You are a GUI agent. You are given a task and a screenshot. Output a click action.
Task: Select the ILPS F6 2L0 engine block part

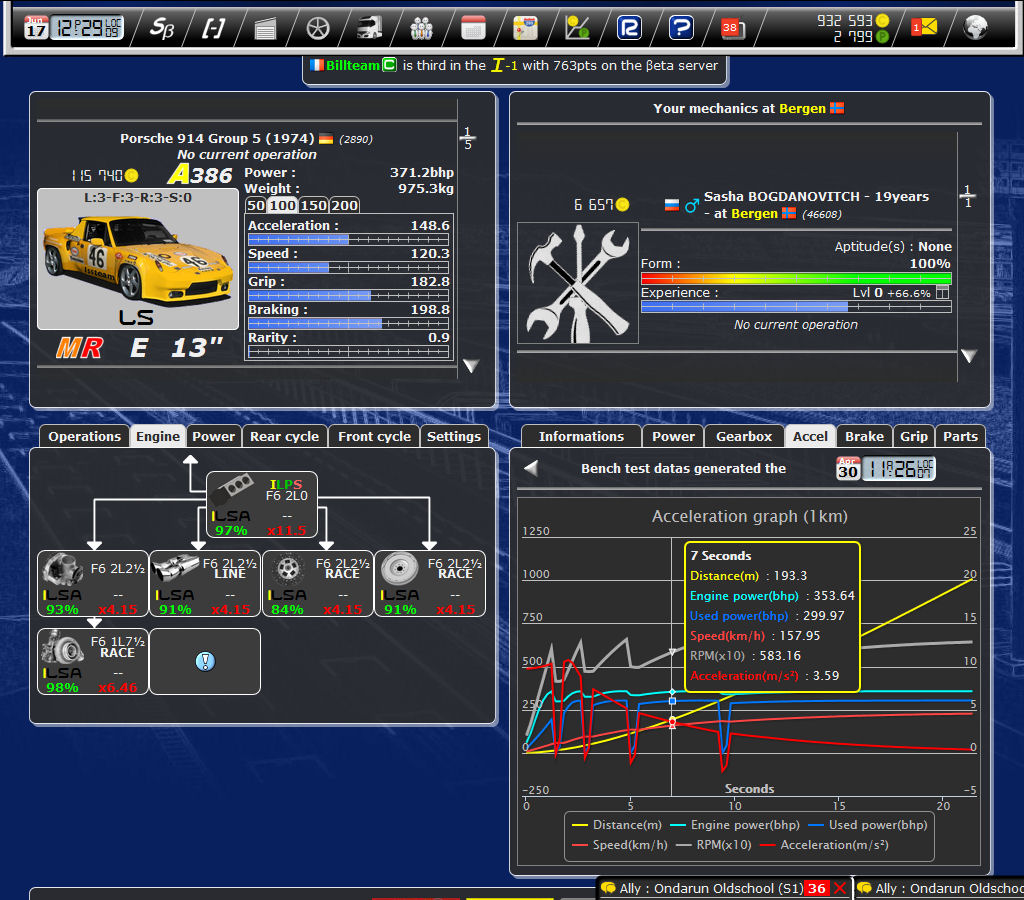[x=262, y=505]
